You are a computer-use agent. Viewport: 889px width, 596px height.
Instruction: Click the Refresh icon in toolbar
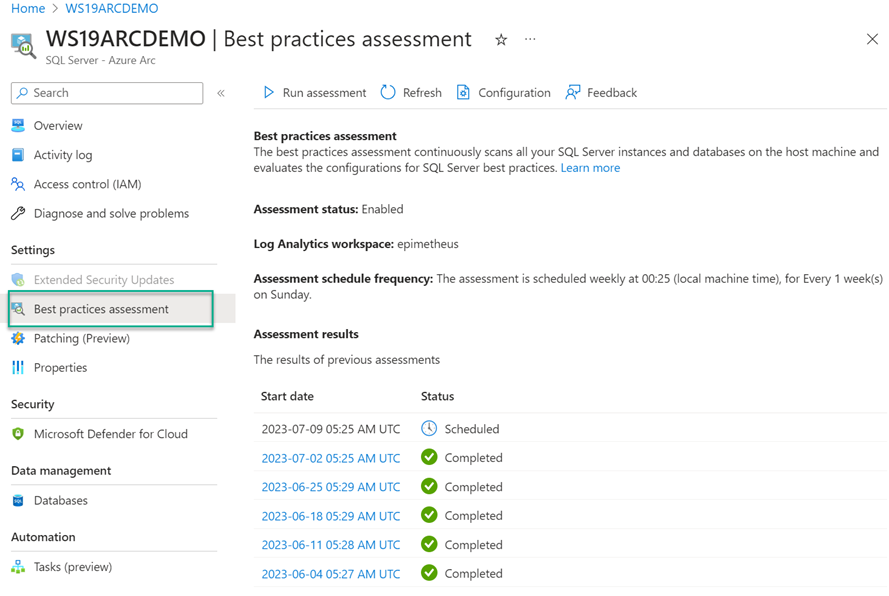click(388, 93)
